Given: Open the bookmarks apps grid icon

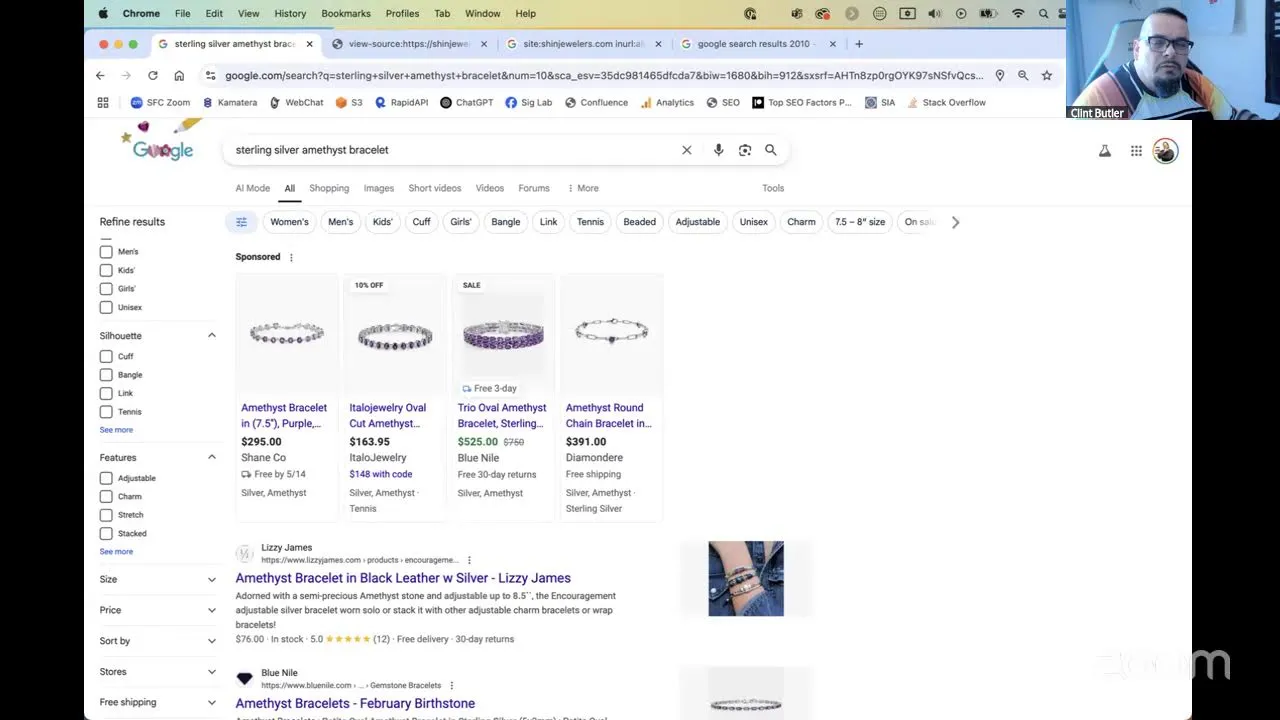Looking at the screenshot, I should point(103,102).
